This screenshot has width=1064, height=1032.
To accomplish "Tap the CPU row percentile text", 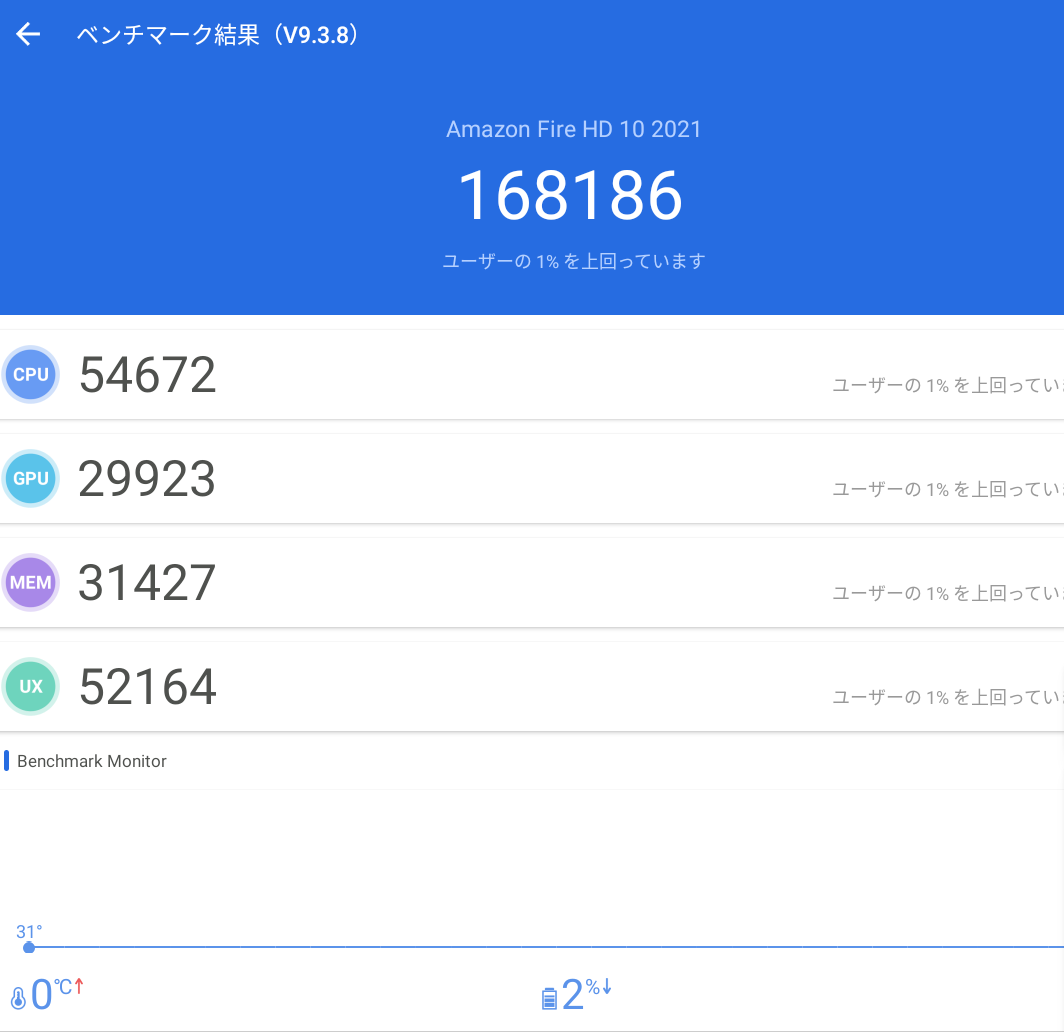I will 948,385.
